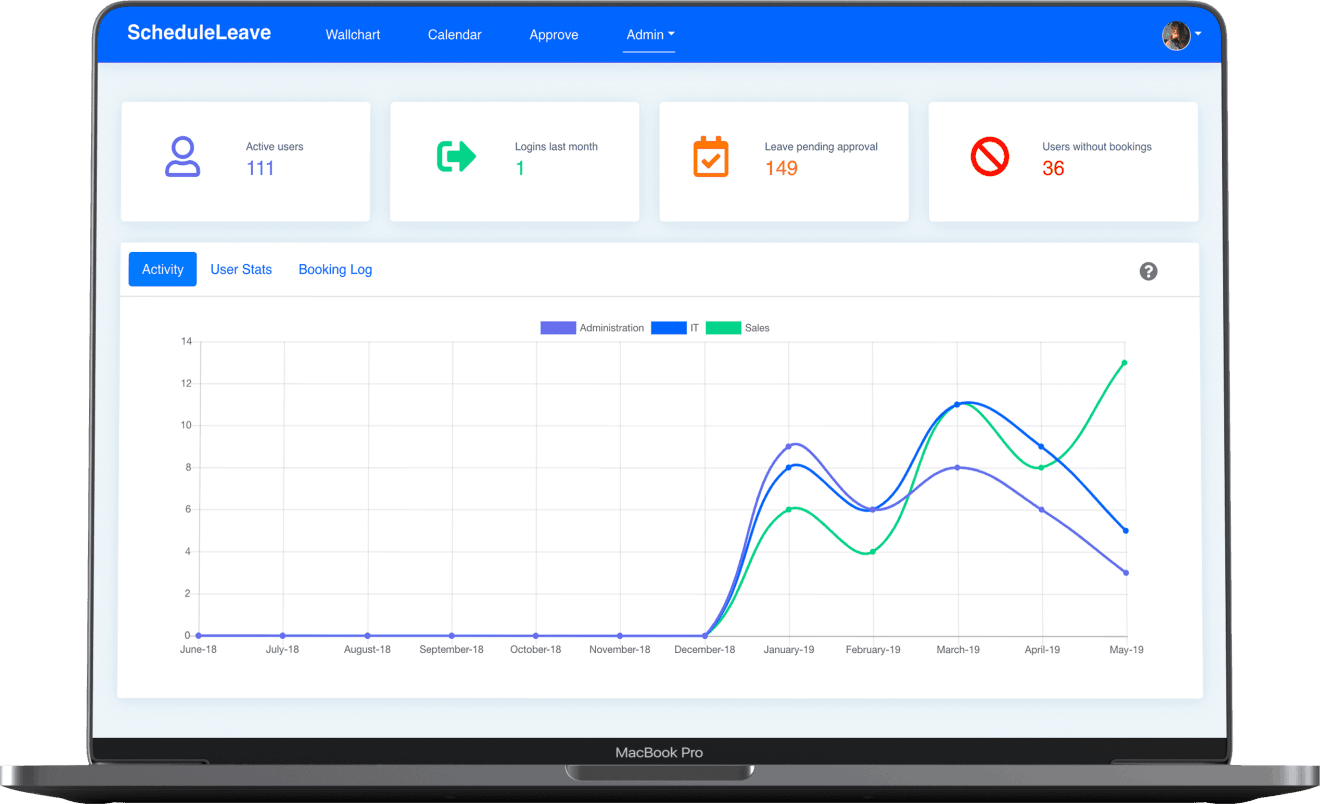Image resolution: width=1320 pixels, height=804 pixels.
Task: Click the orange Leave pending approval calendar icon
Action: [711, 156]
